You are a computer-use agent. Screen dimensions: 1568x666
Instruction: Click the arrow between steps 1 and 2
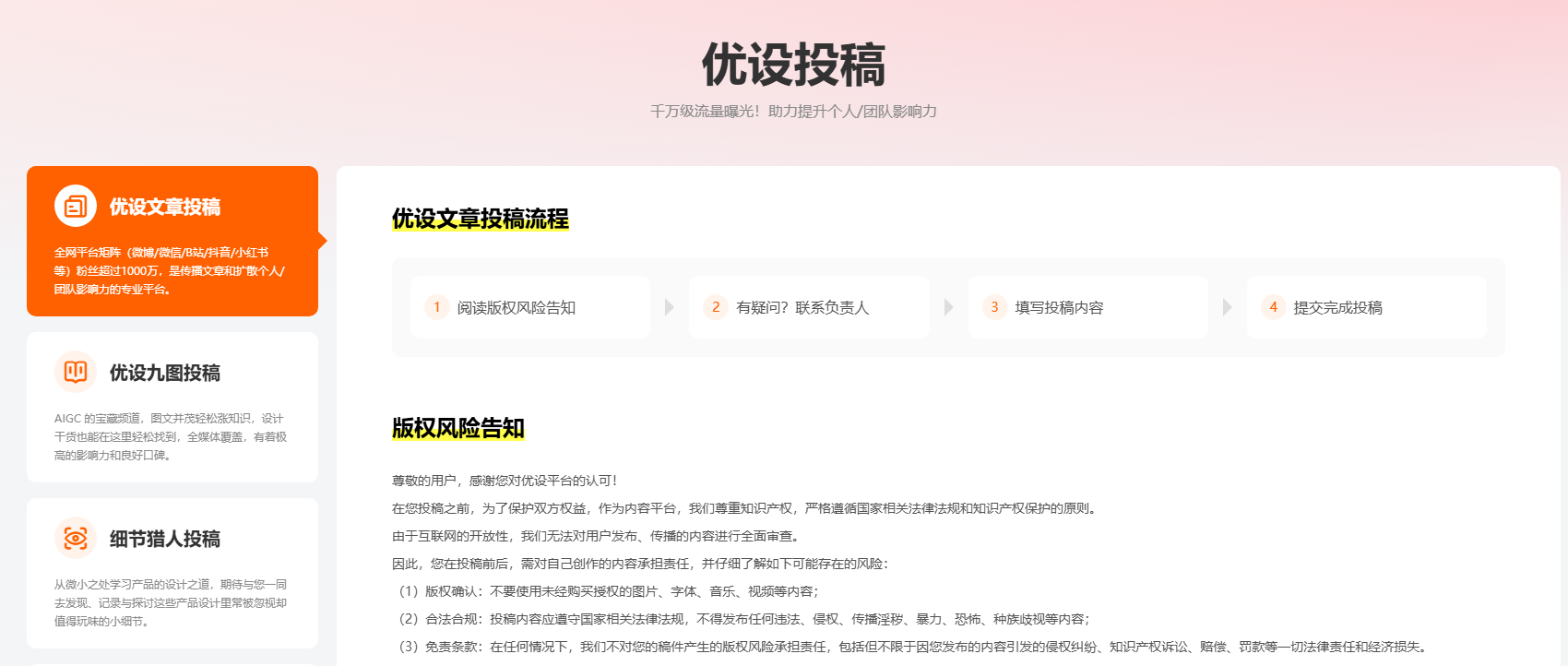[x=670, y=307]
